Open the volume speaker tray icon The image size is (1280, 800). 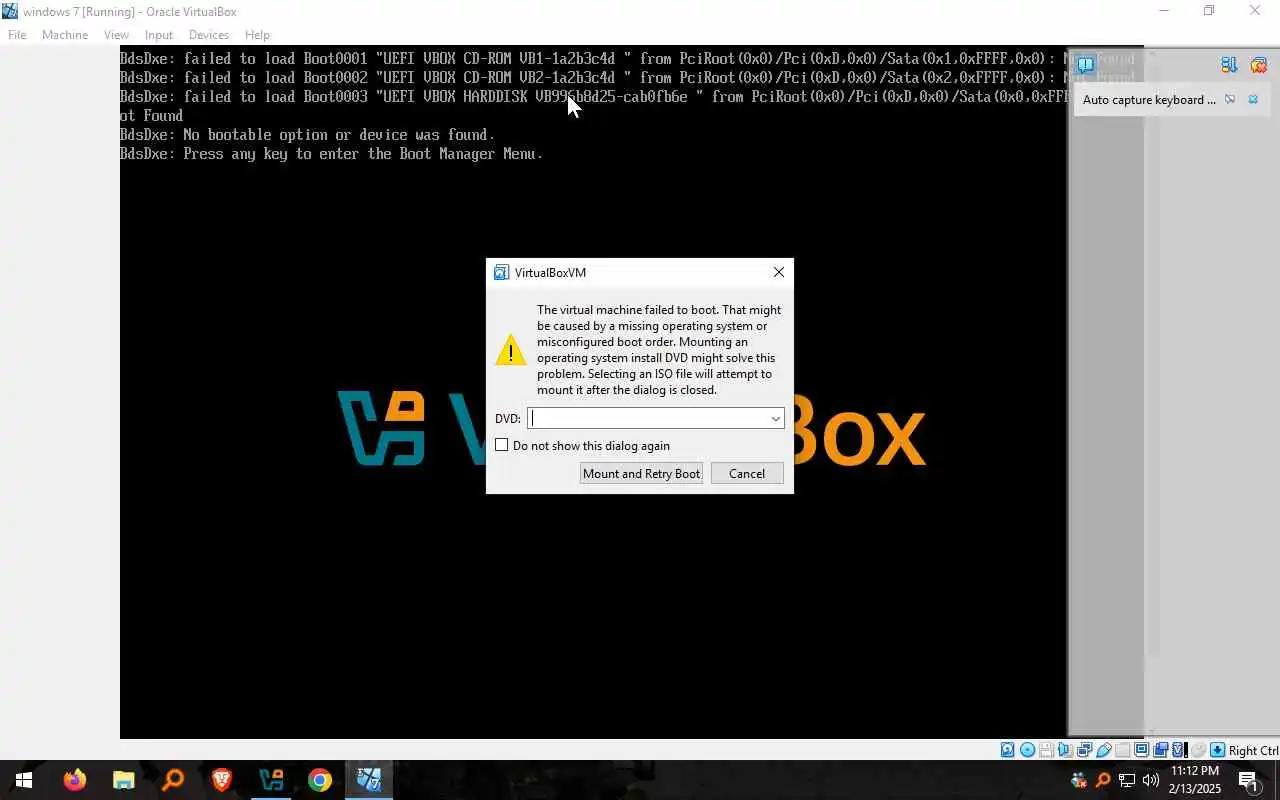(x=1151, y=780)
